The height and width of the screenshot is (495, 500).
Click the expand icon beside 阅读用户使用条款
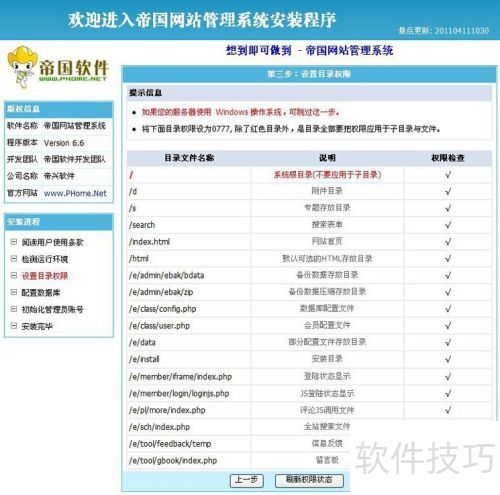tap(14, 242)
